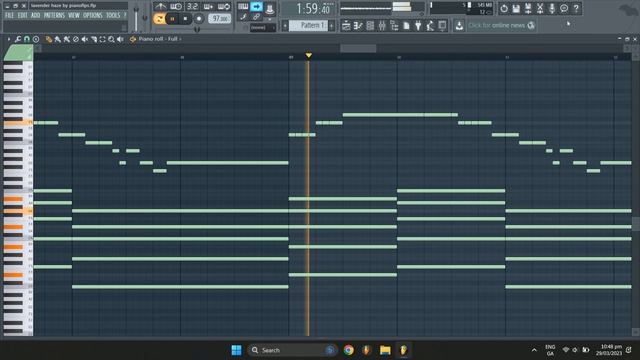This screenshot has width=640, height=360.
Task: Open the PATTERNS menu
Action: [54, 16]
